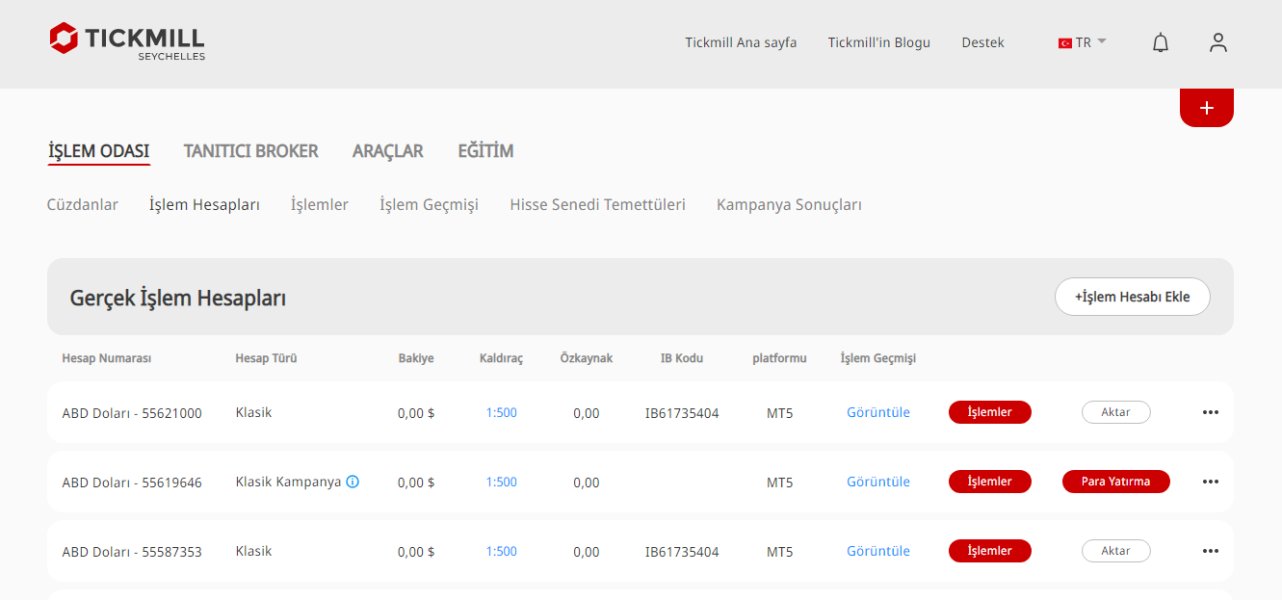Click Para Yatırma for account 55619646
This screenshot has width=1282, height=600.
1116,481
